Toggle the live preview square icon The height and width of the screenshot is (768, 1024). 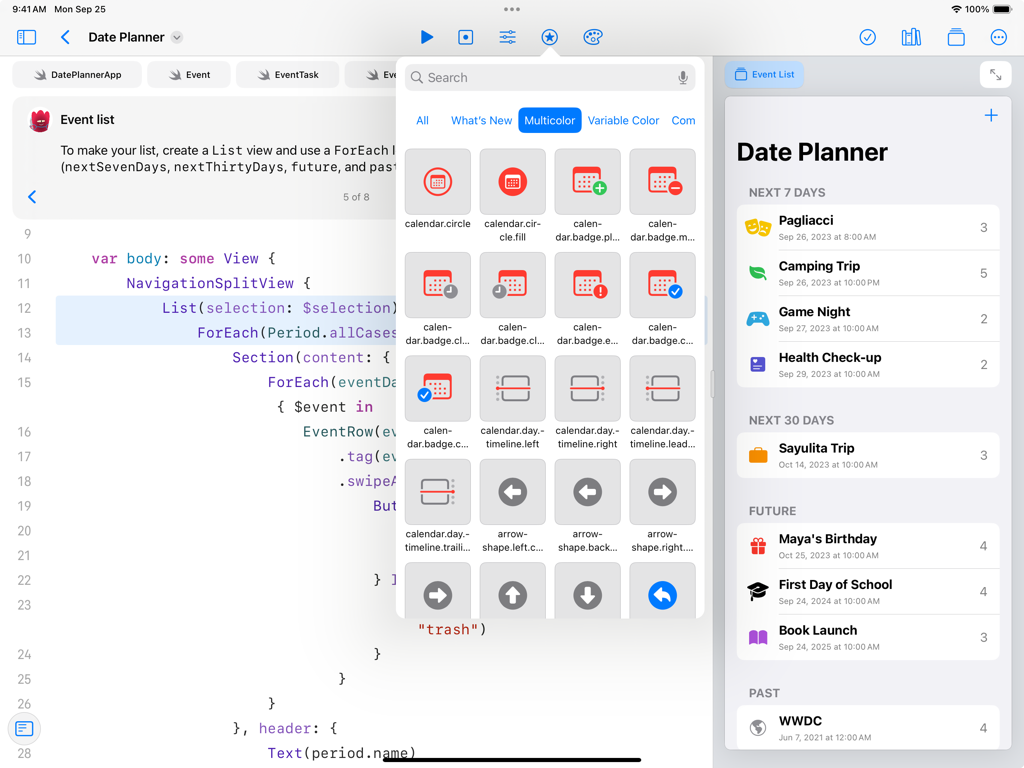[465, 37]
